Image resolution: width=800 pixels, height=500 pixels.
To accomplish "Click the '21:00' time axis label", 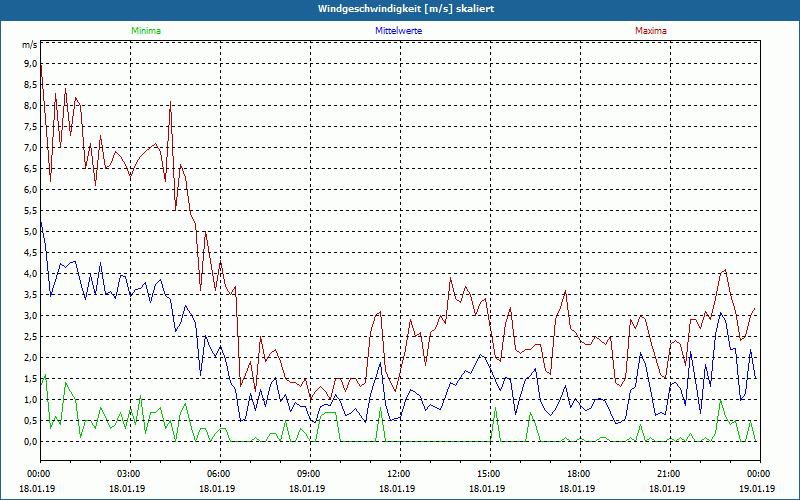I will pos(668,474).
